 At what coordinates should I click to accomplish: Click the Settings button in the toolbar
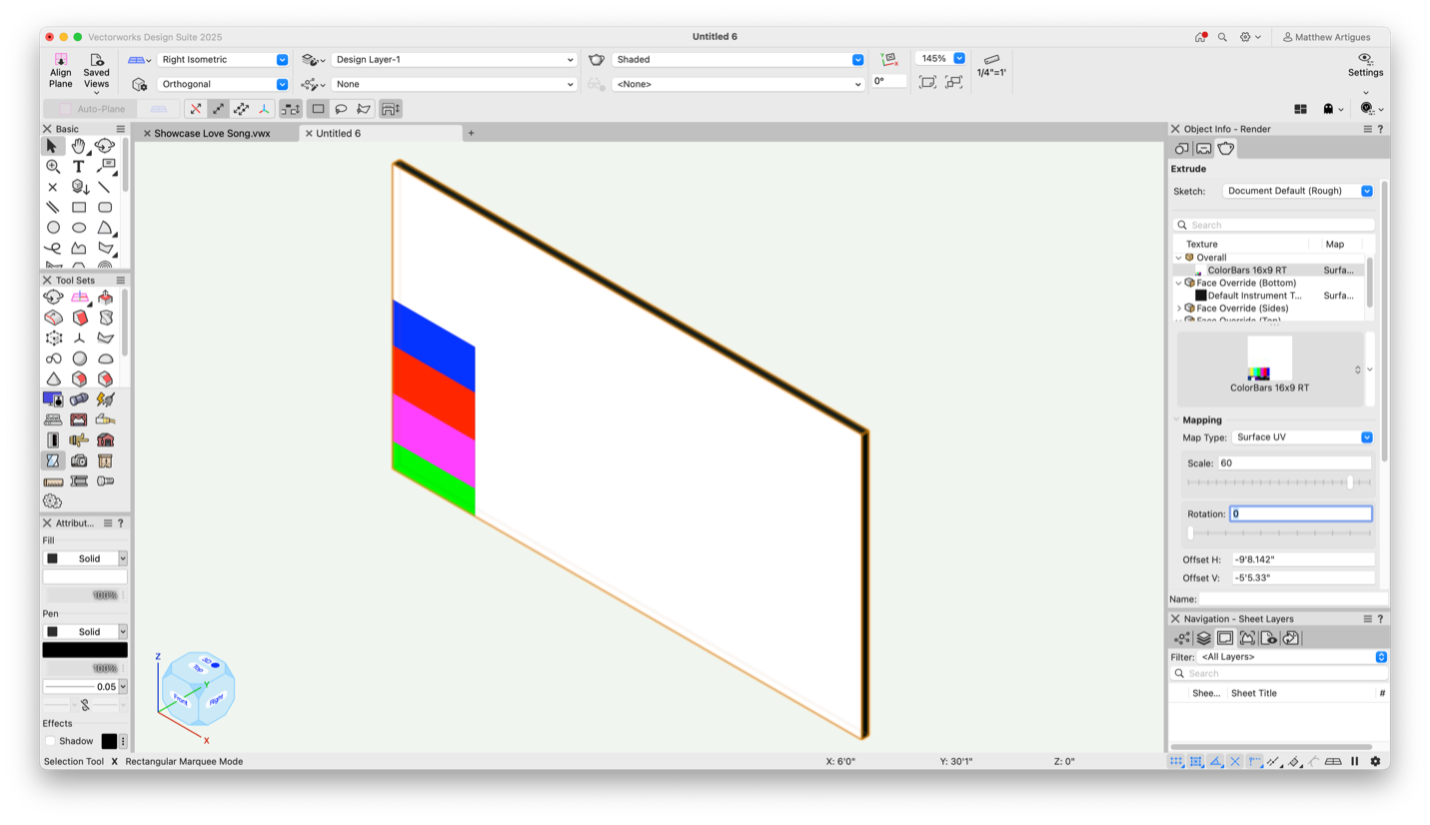coord(1365,65)
